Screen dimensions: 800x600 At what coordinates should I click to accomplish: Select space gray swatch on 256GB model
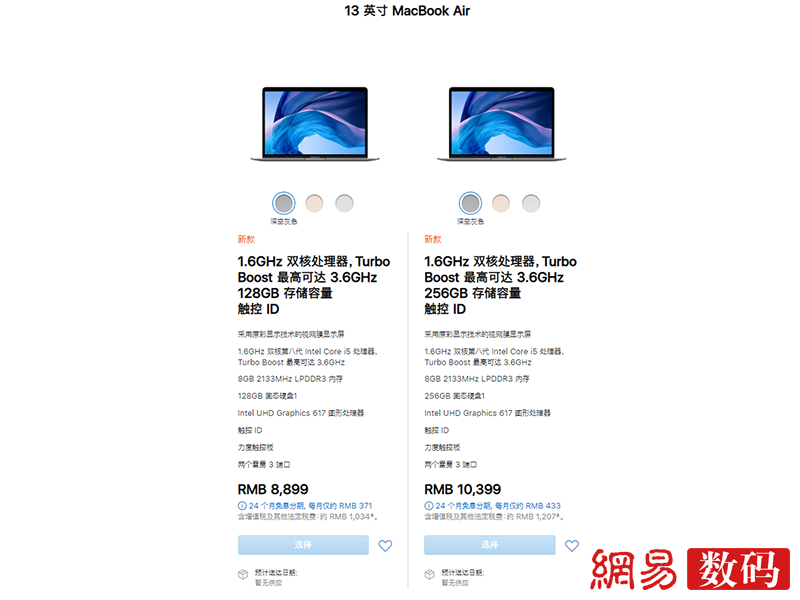click(x=470, y=203)
